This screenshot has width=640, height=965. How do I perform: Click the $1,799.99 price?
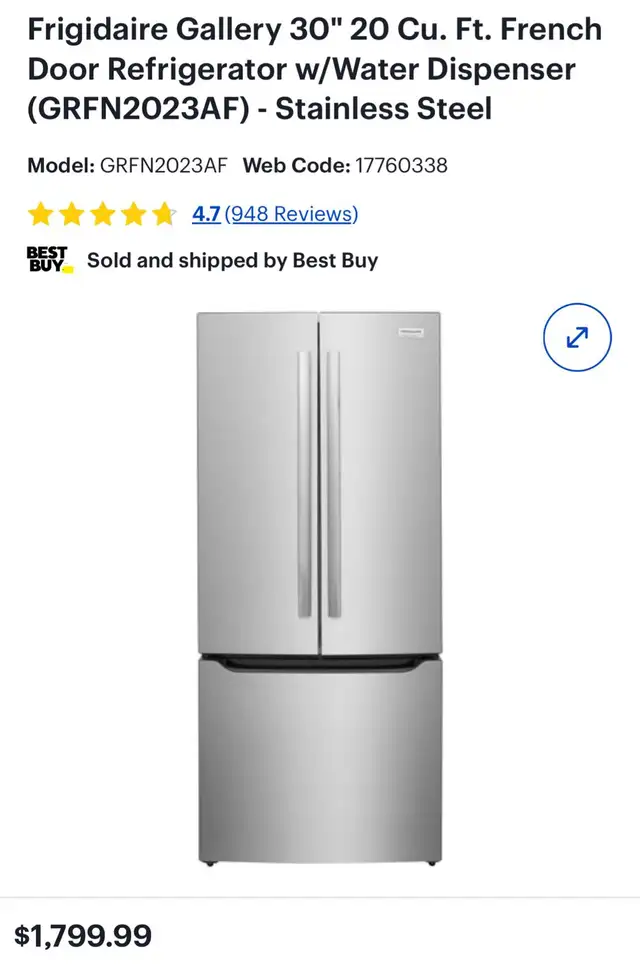tap(83, 935)
